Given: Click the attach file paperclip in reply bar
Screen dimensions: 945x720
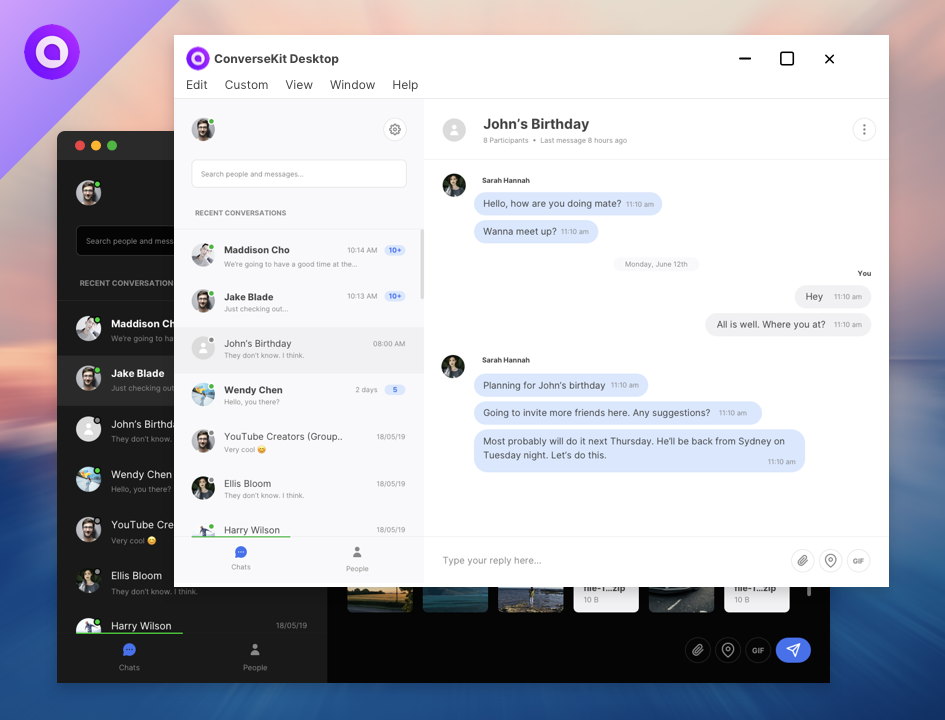Looking at the screenshot, I should coord(802,560).
